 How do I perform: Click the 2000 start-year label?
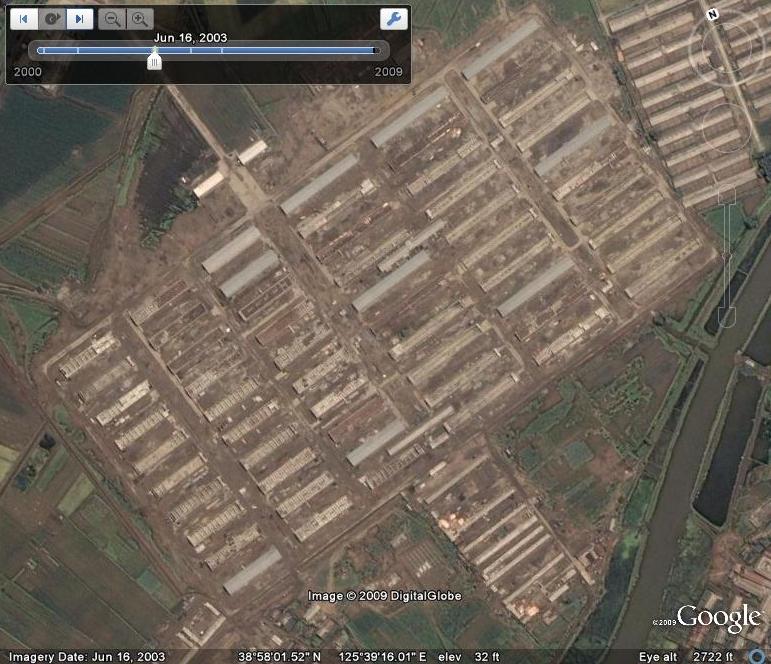pos(28,72)
